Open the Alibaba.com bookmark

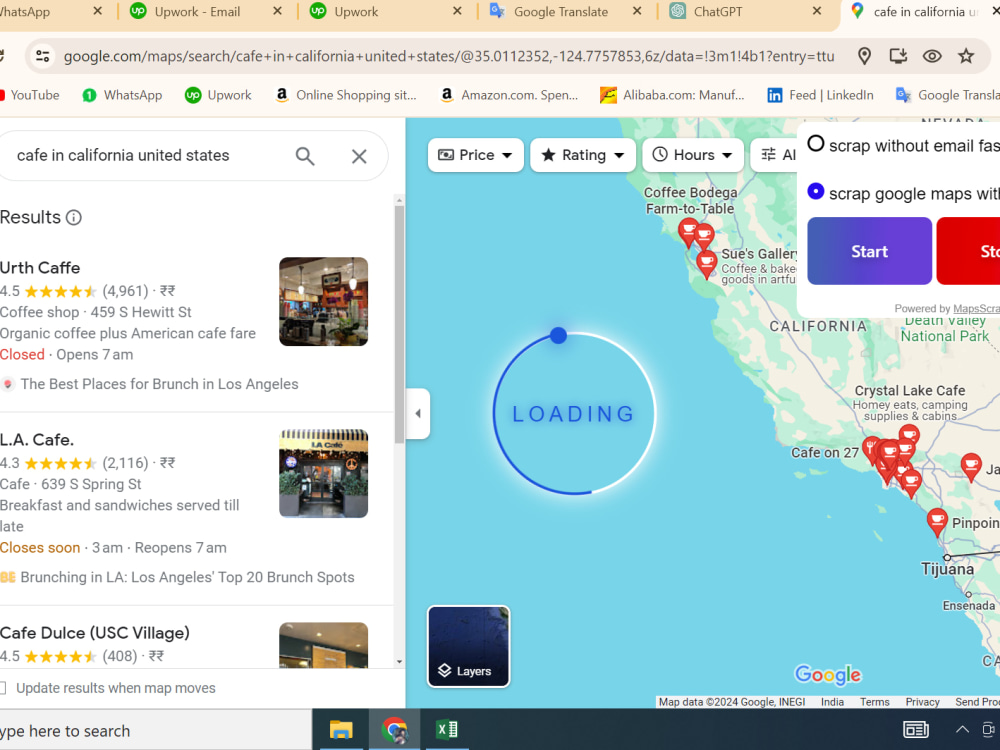click(x=672, y=95)
